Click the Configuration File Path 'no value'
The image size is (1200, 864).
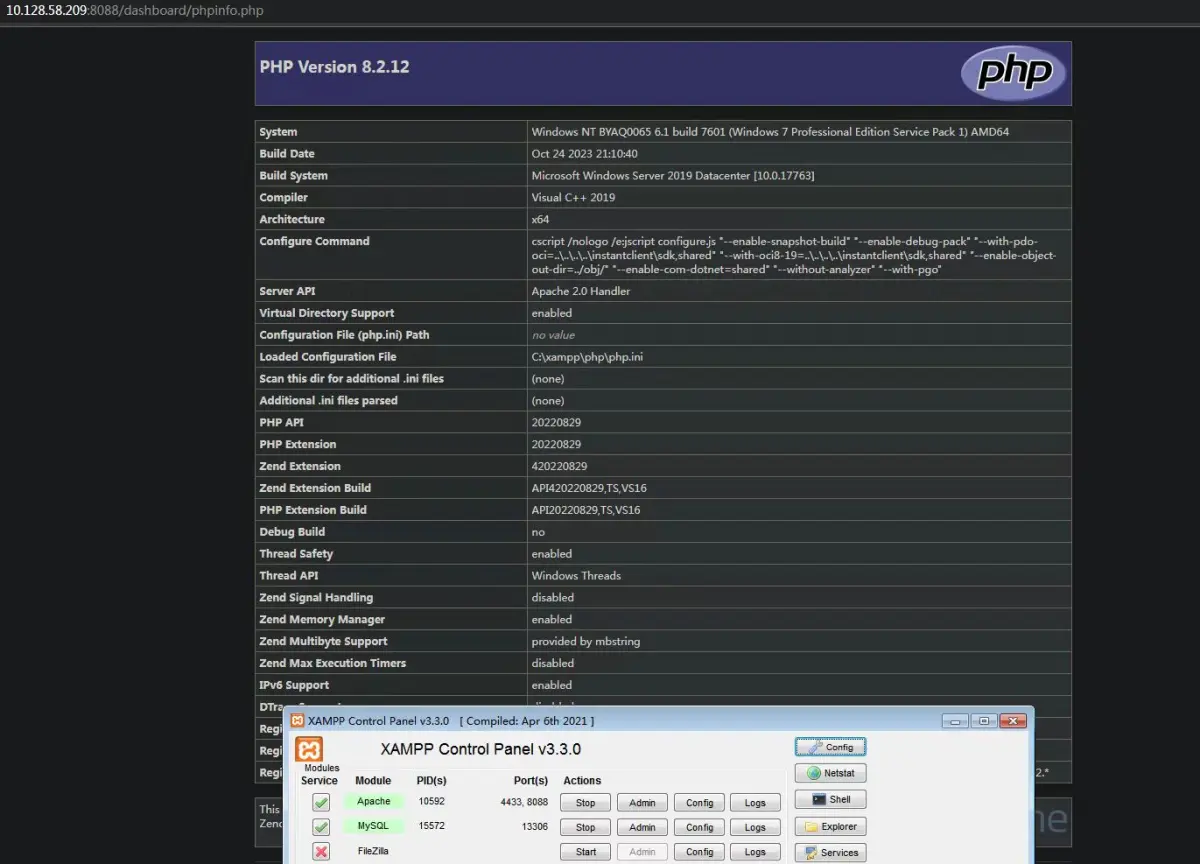pos(553,335)
